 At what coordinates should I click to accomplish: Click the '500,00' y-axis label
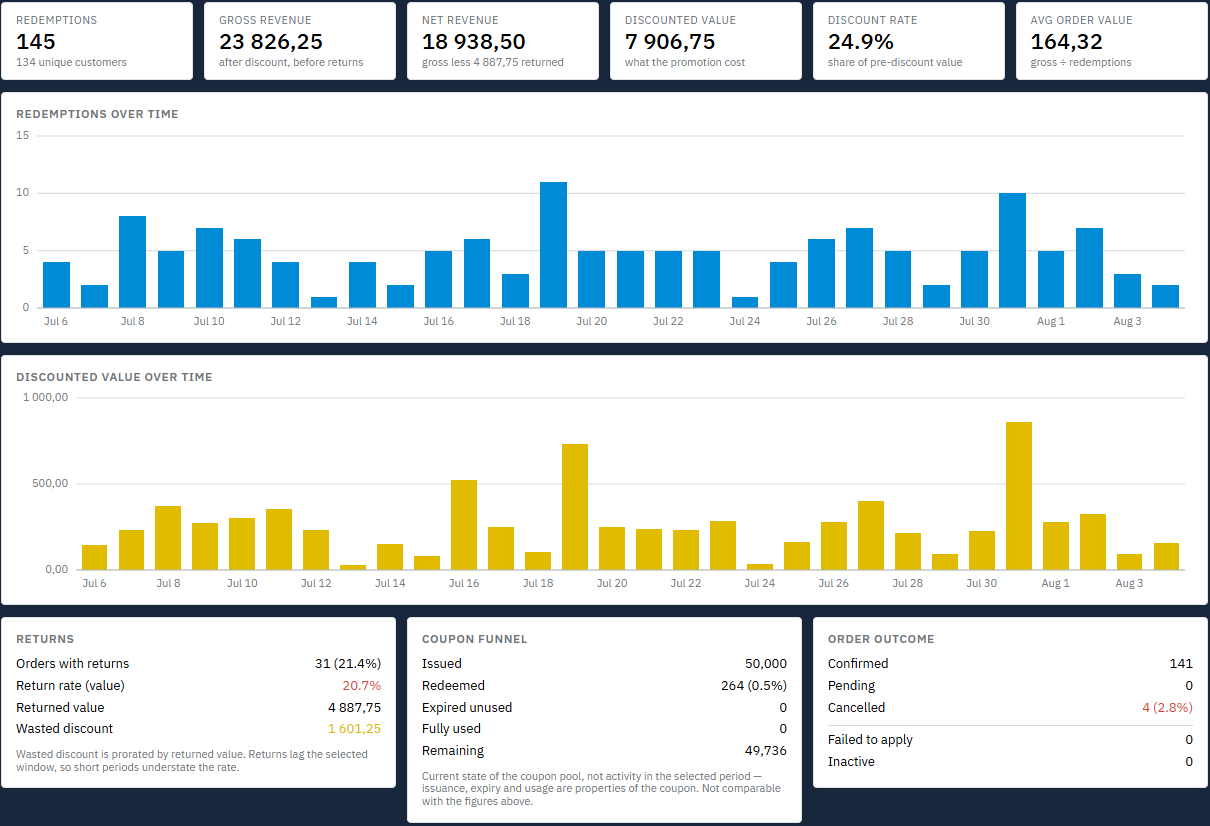pyautogui.click(x=50, y=483)
